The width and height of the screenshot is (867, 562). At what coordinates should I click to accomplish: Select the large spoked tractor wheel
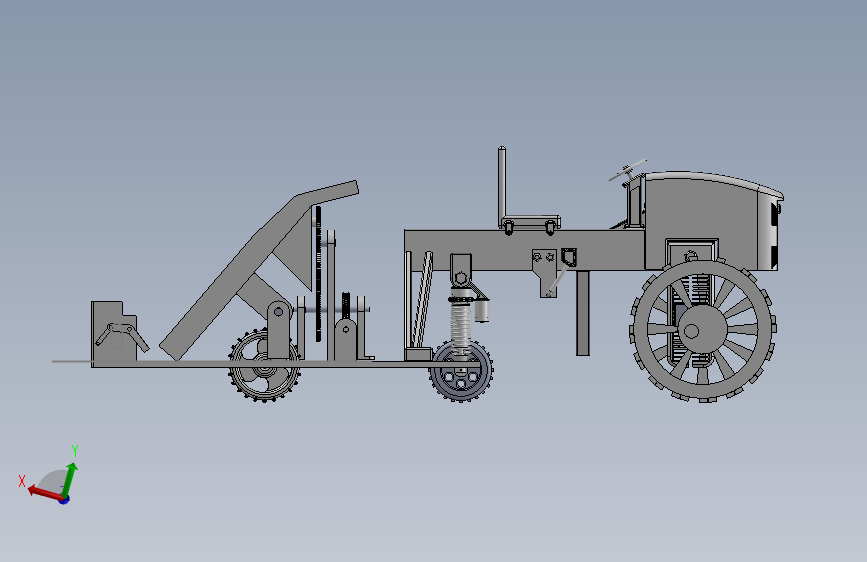(703, 330)
